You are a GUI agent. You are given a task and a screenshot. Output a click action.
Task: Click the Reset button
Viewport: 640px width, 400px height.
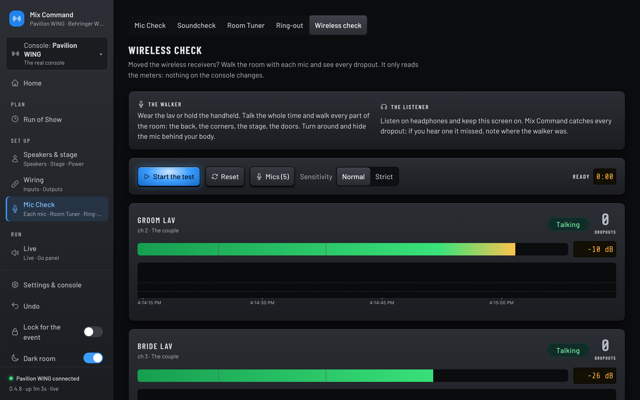click(x=225, y=177)
